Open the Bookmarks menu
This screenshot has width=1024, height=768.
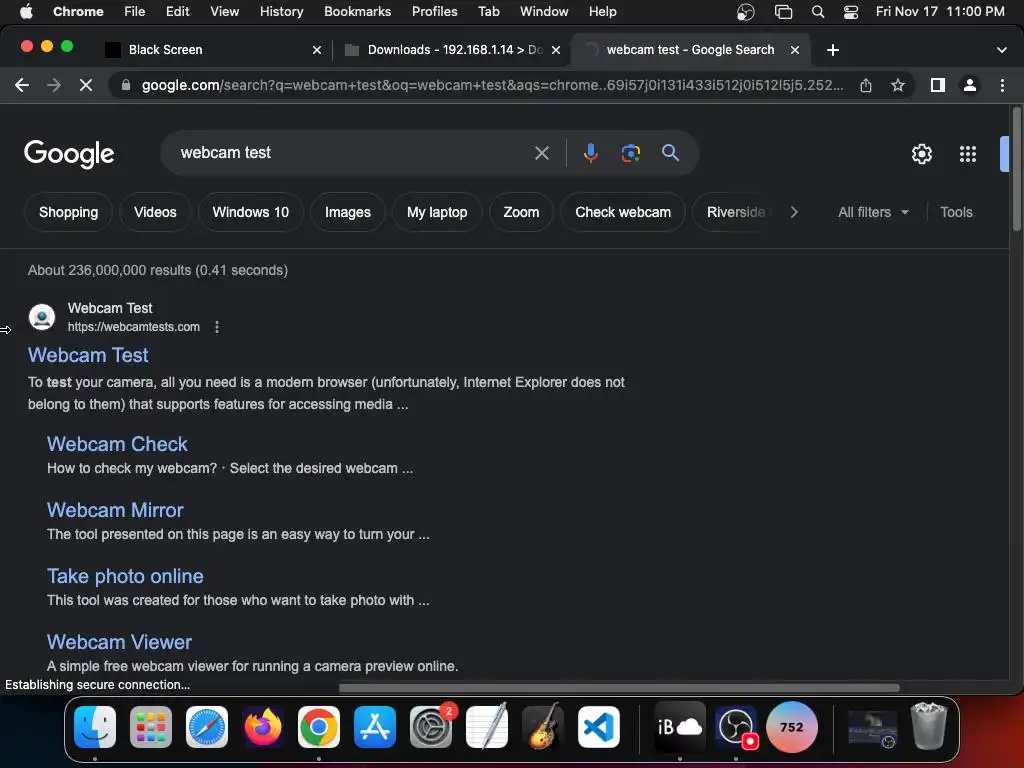(x=357, y=12)
